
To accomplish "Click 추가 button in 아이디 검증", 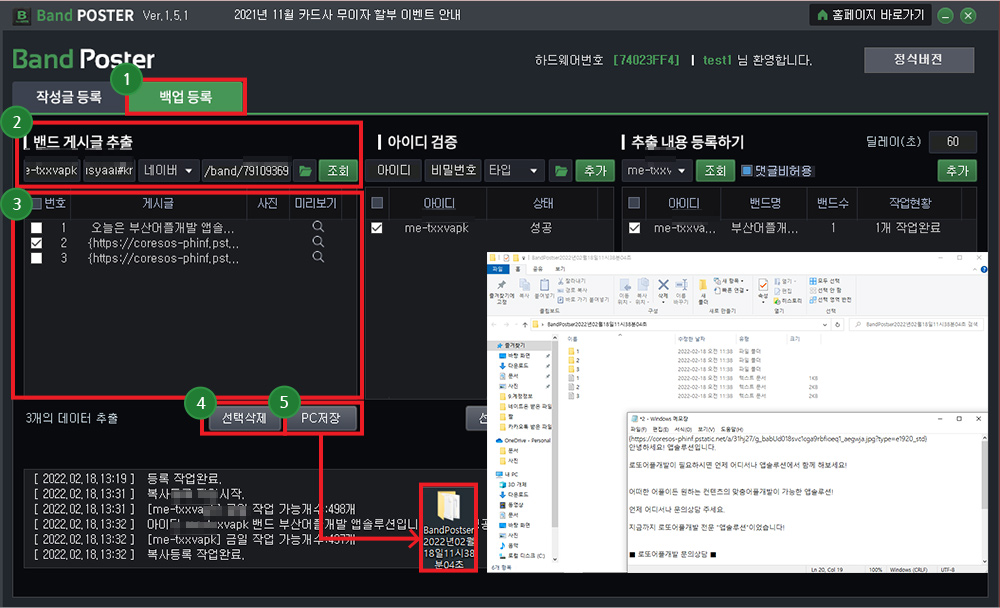I will coord(595,171).
